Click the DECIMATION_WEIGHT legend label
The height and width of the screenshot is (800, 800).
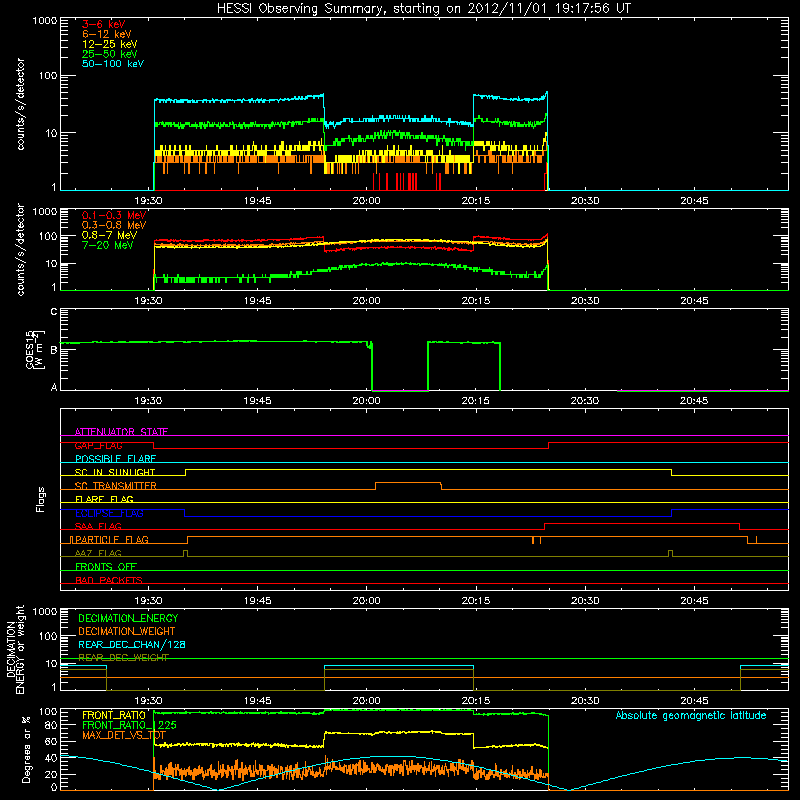(x=127, y=631)
